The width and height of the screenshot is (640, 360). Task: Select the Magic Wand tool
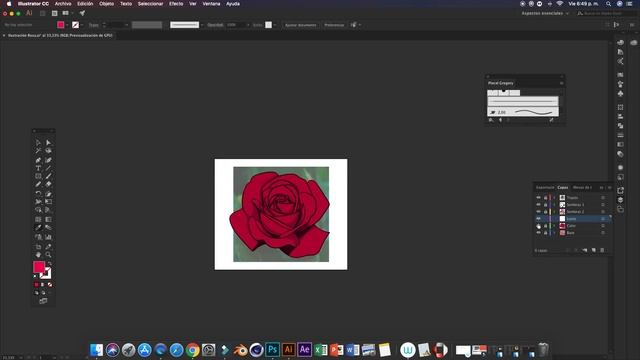(x=38, y=151)
